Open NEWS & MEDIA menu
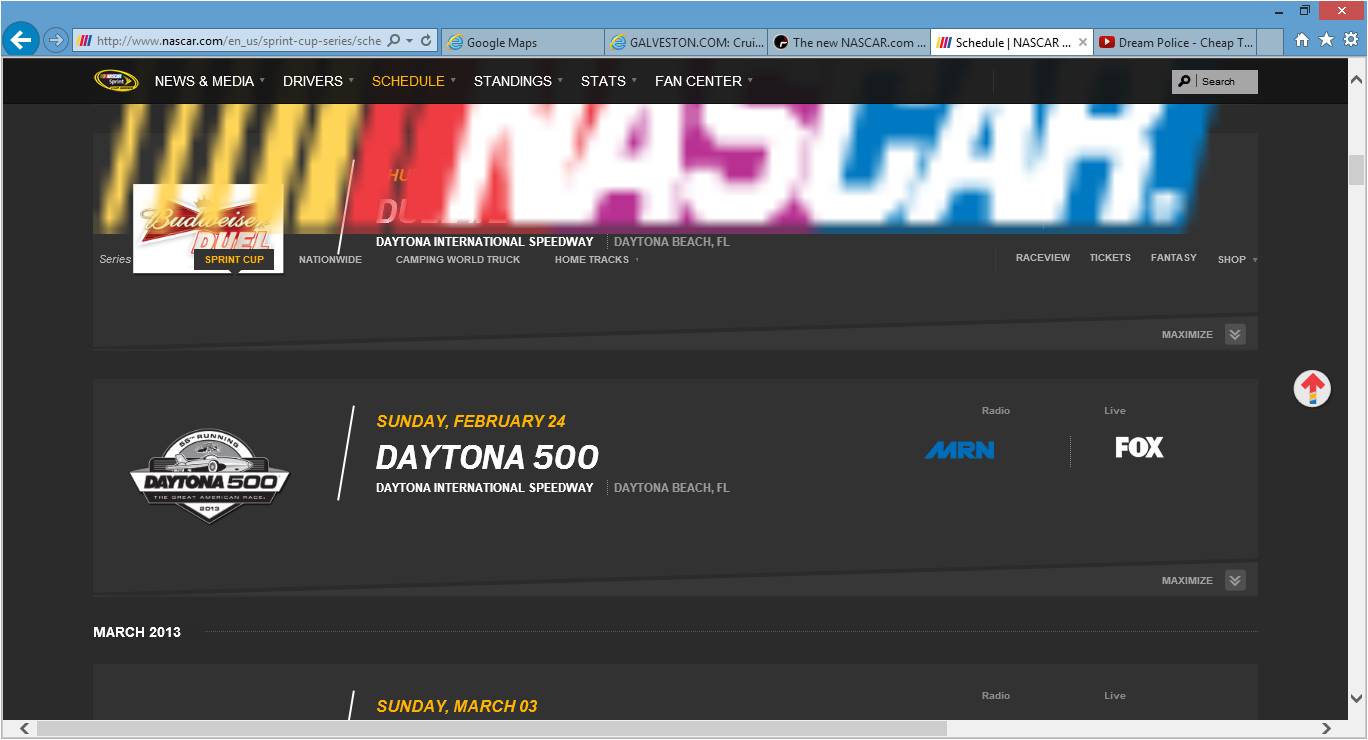 [210, 81]
